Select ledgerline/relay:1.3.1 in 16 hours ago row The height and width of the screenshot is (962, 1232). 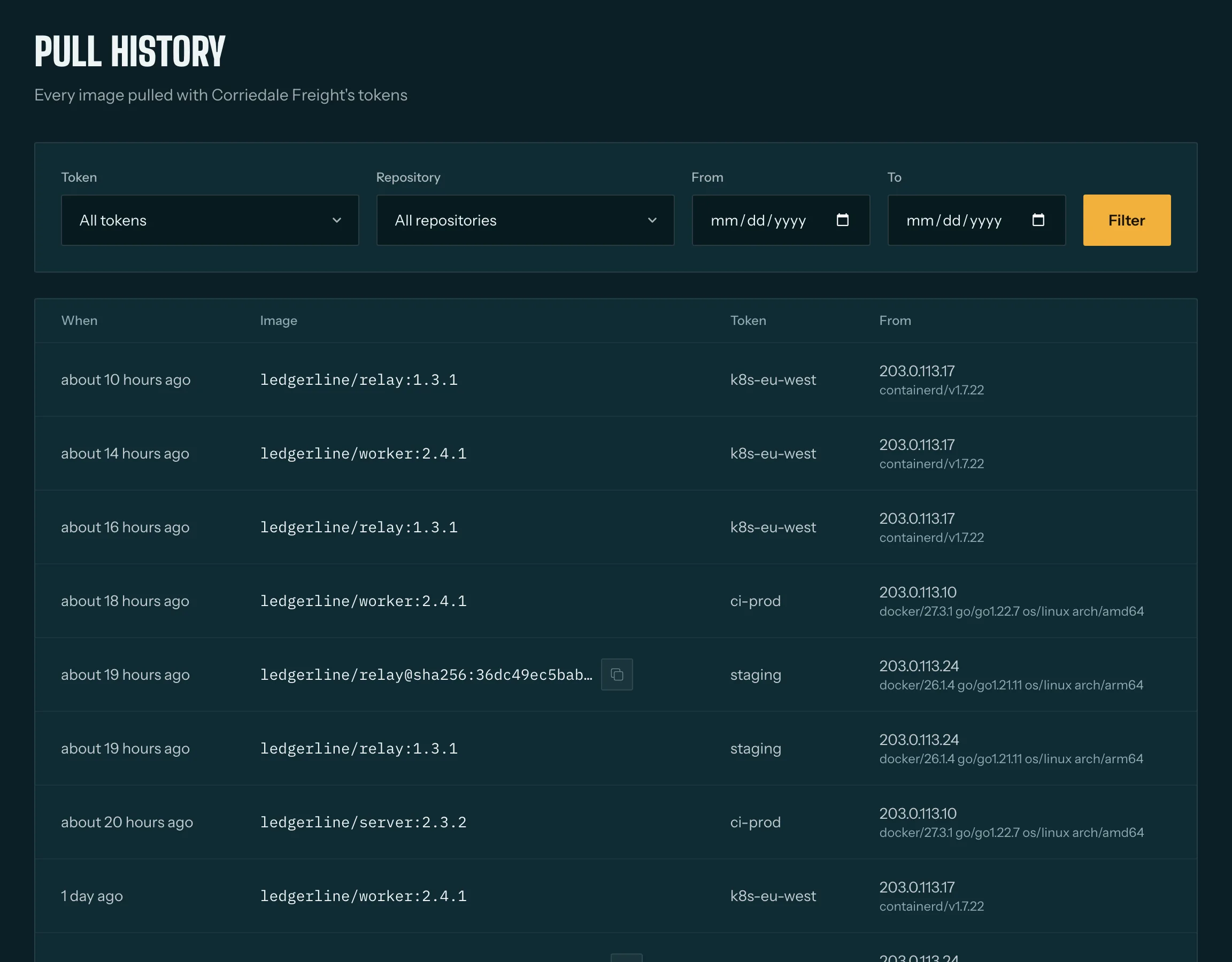pos(359,527)
